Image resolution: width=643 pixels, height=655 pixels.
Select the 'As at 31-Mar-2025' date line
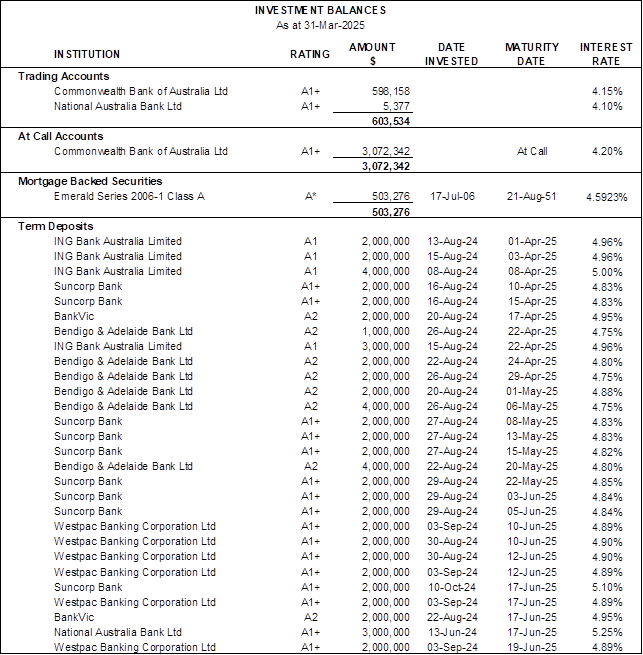tap(319, 23)
